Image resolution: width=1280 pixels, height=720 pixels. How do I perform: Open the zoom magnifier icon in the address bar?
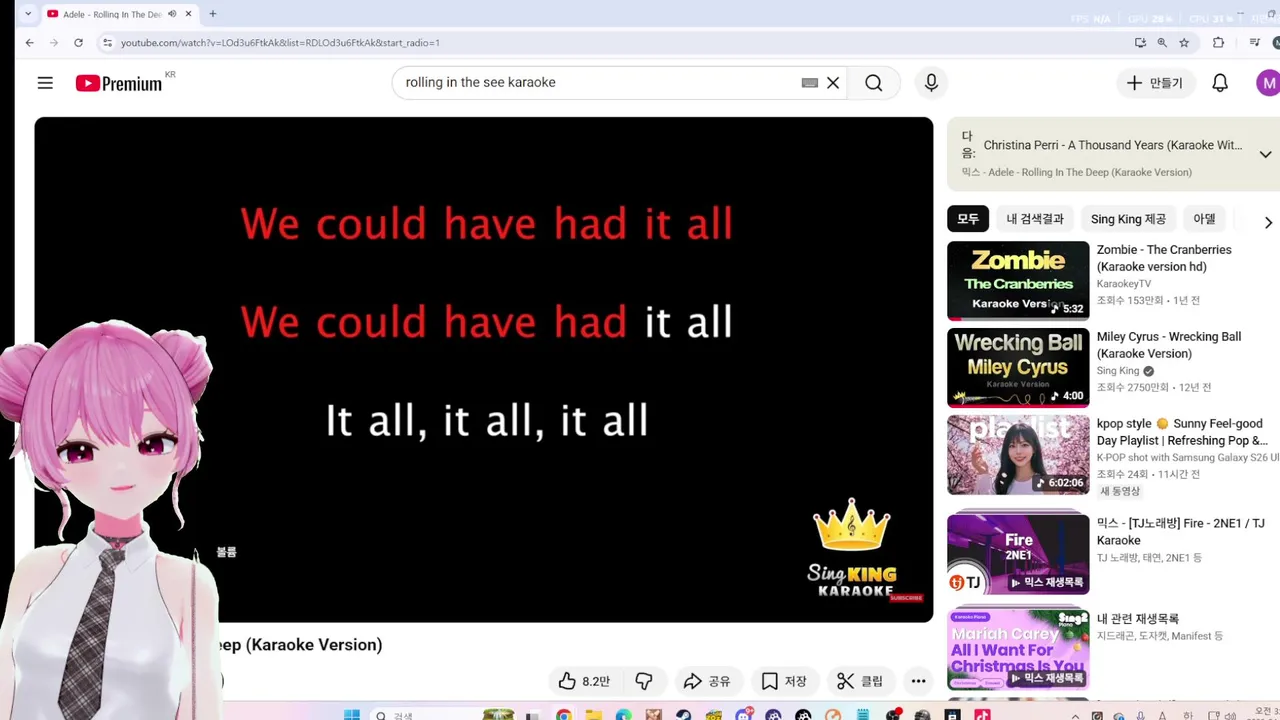1162,43
